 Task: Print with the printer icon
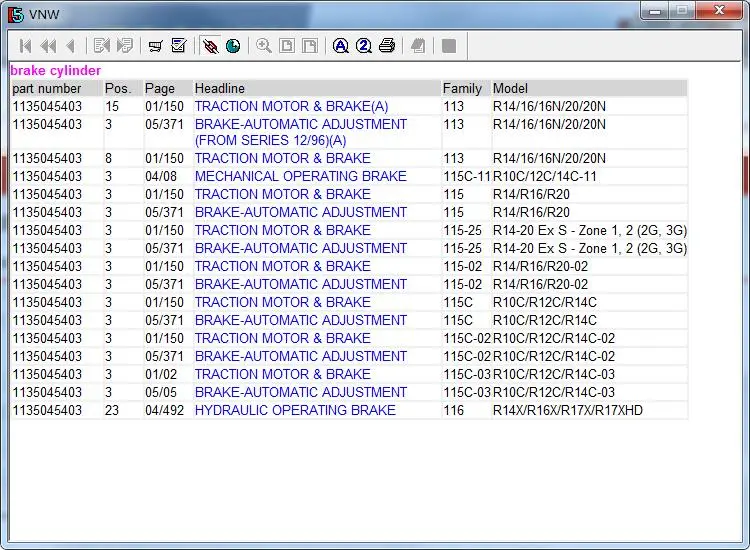pos(386,46)
